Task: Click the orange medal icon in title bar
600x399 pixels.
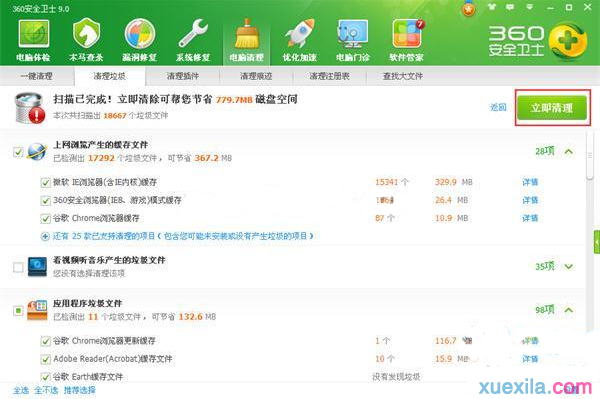Action: point(469,8)
